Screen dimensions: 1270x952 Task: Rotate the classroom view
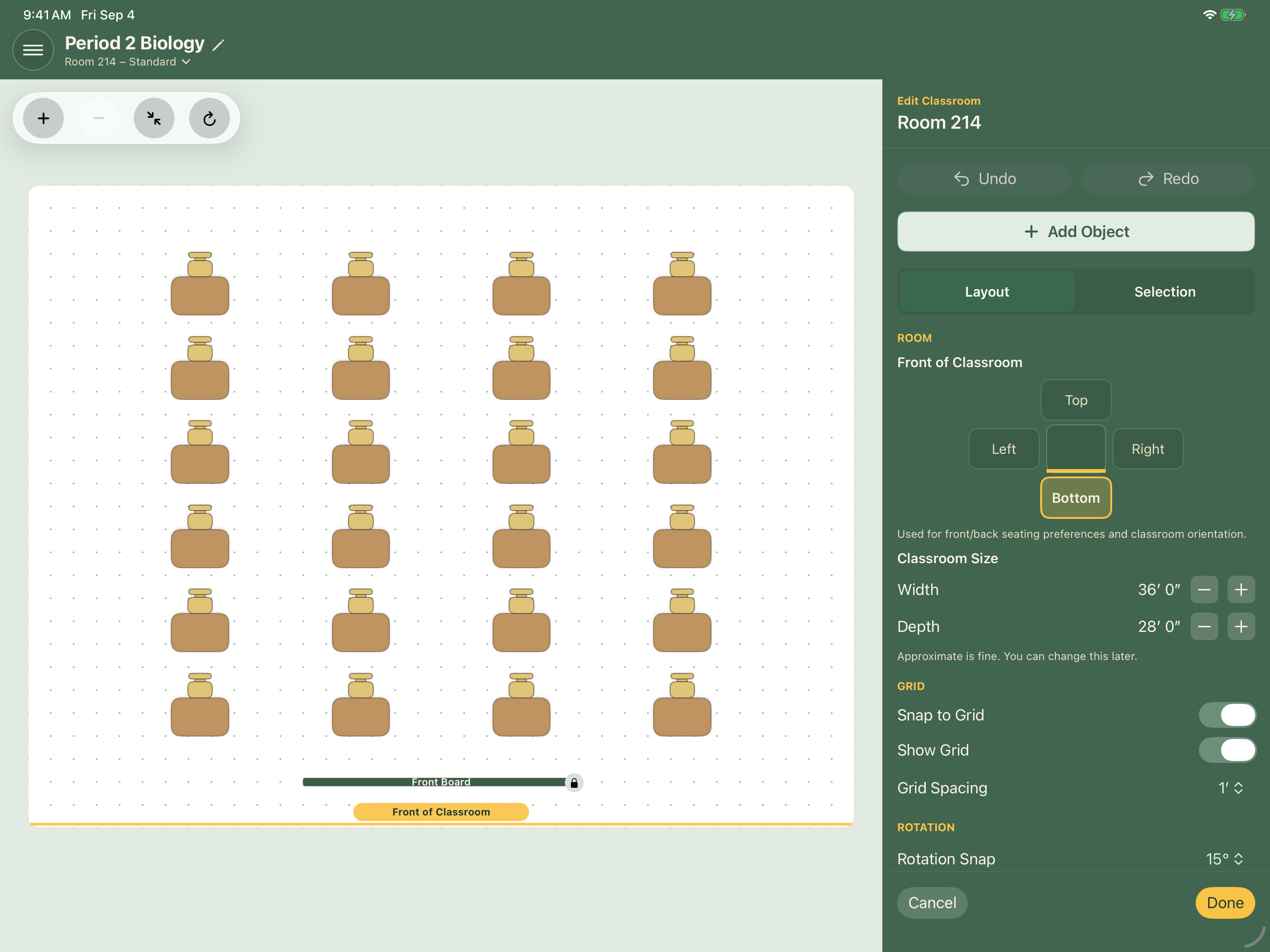pyautogui.click(x=210, y=118)
